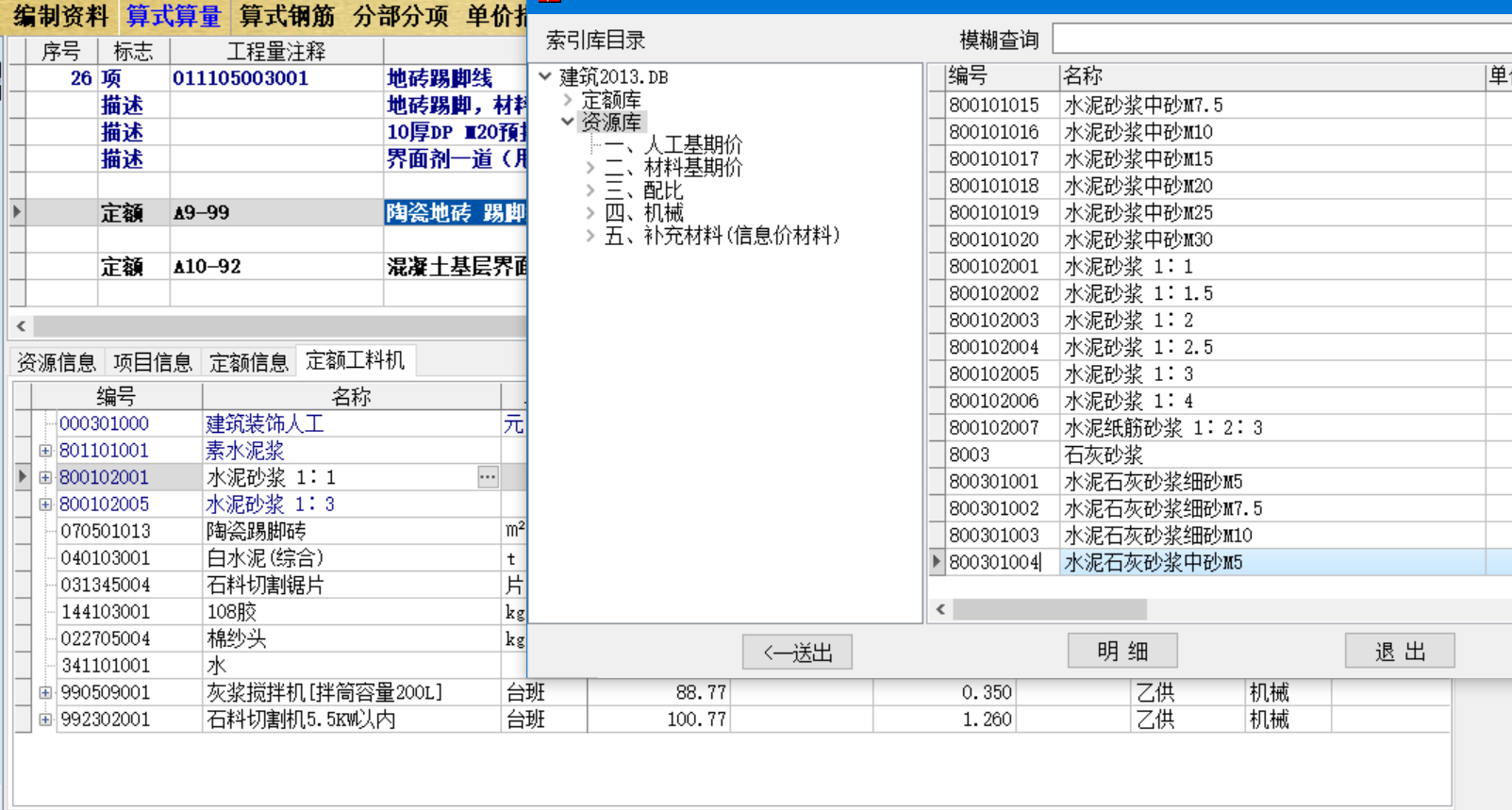
Task: Select row 800101019 水泥砂浆中砂M25
Action: click(1220, 212)
